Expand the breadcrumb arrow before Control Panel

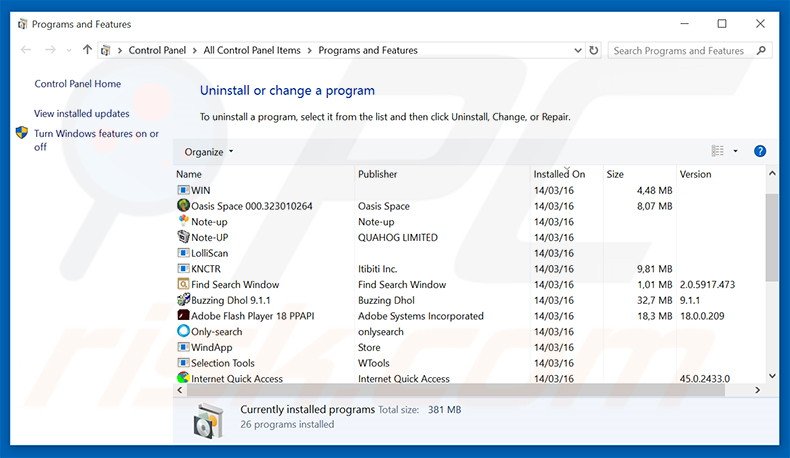[120, 50]
